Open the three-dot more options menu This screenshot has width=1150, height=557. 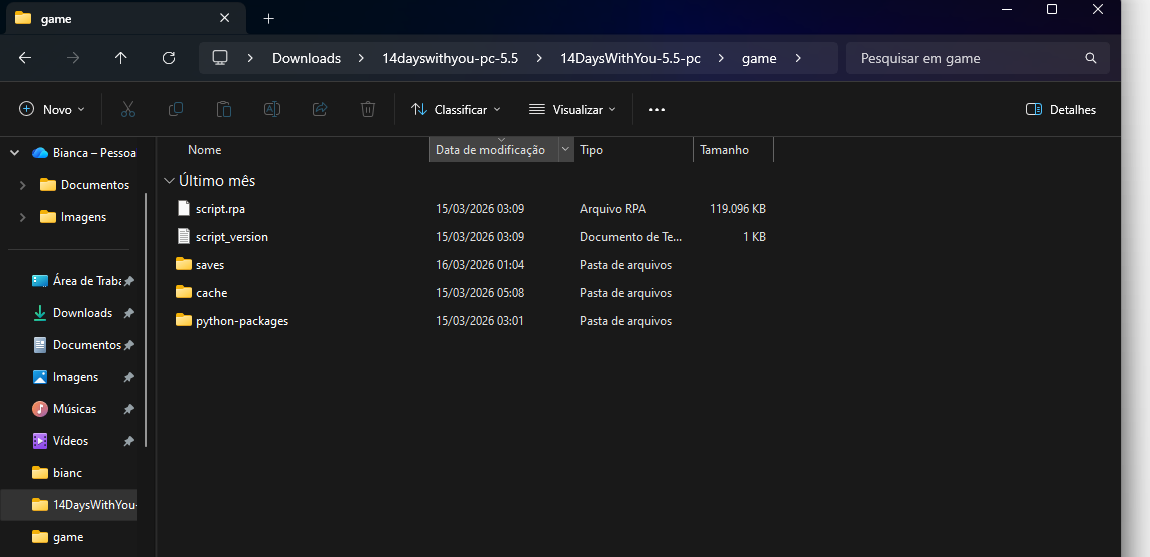click(x=657, y=109)
